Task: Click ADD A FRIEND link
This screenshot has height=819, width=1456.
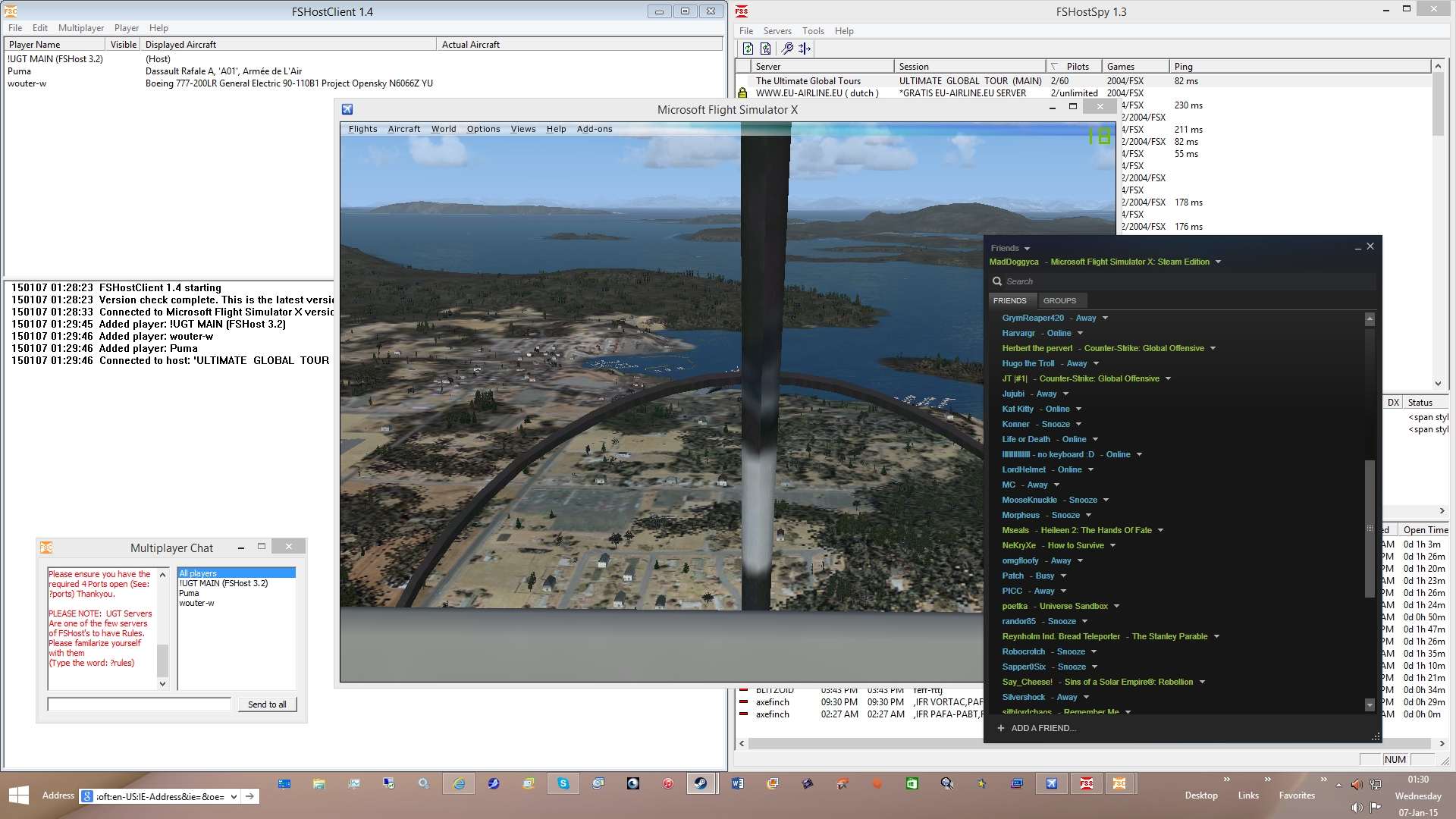Action: click(x=1043, y=728)
